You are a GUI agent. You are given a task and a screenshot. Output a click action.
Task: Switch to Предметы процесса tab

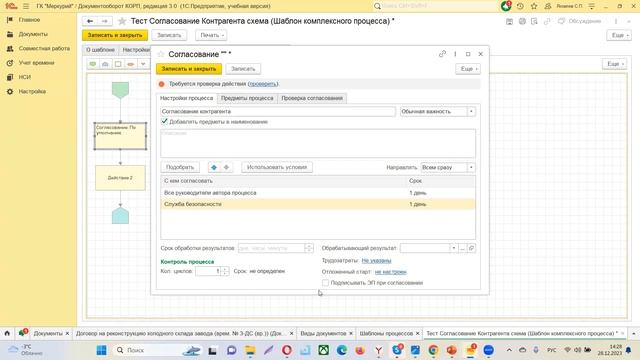point(247,98)
